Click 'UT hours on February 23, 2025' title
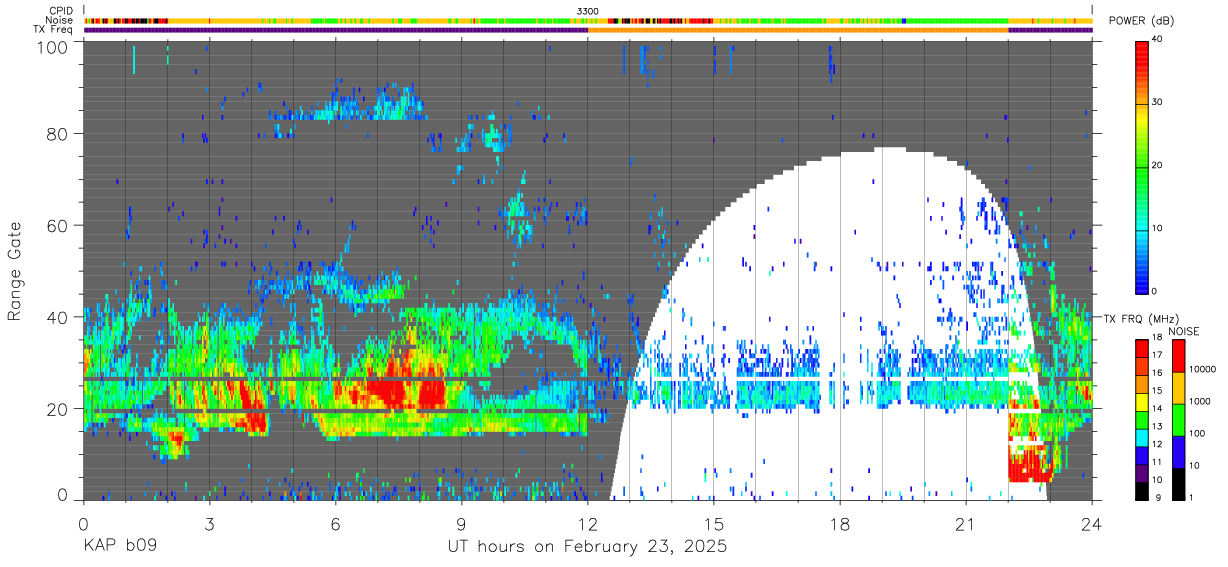This screenshot has width=1228, height=567. click(x=587, y=547)
